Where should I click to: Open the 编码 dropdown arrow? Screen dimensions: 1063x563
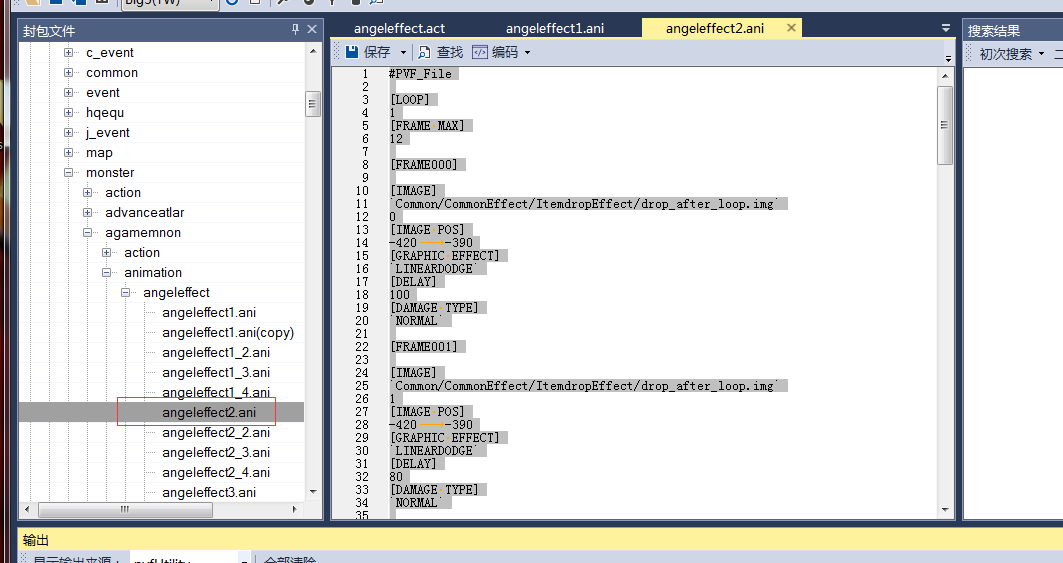tap(527, 52)
